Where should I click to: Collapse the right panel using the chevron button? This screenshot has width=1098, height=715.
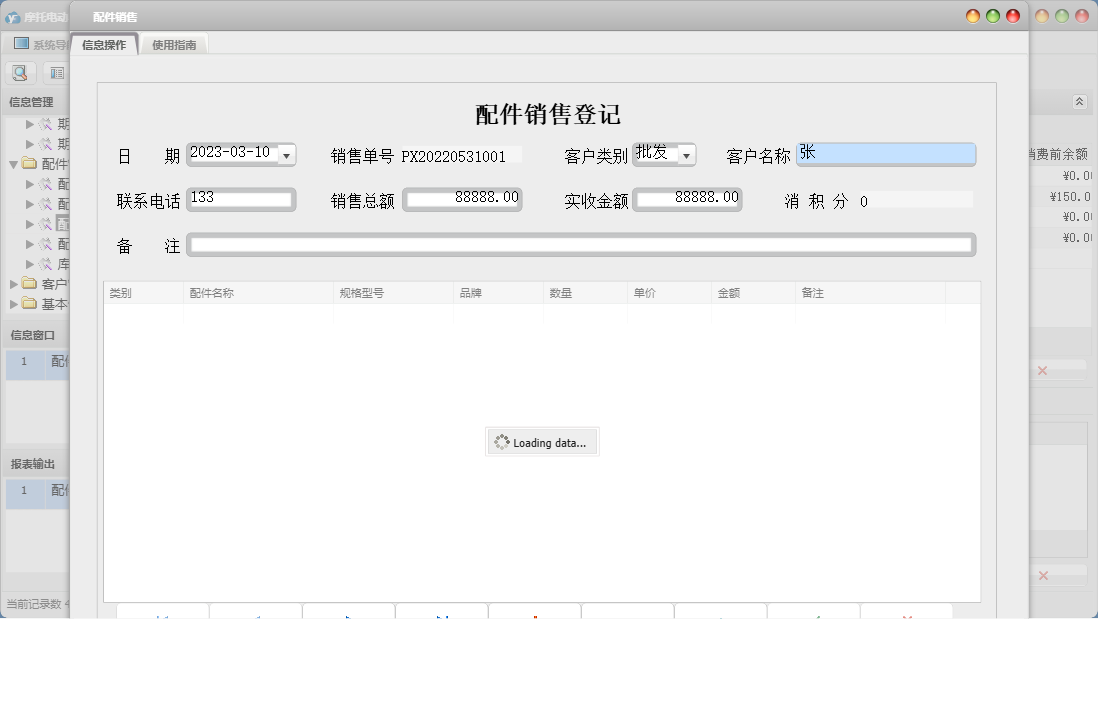click(1078, 100)
